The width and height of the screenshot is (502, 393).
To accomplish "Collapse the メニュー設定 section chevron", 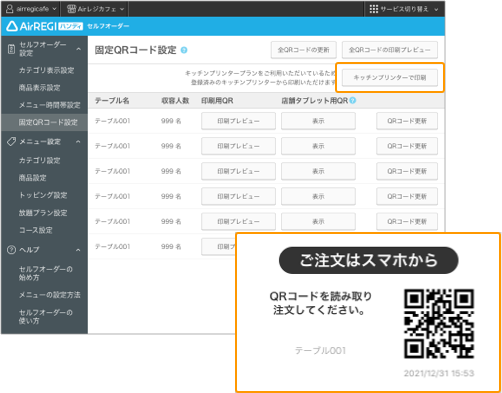I will [78, 142].
